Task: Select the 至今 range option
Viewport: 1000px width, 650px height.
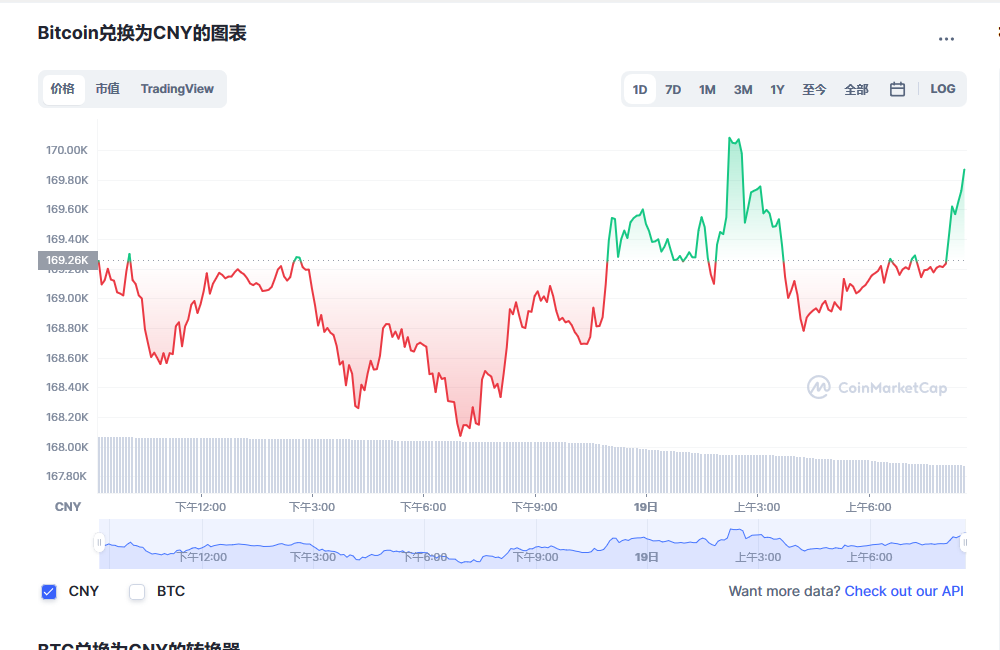Action: tap(814, 89)
